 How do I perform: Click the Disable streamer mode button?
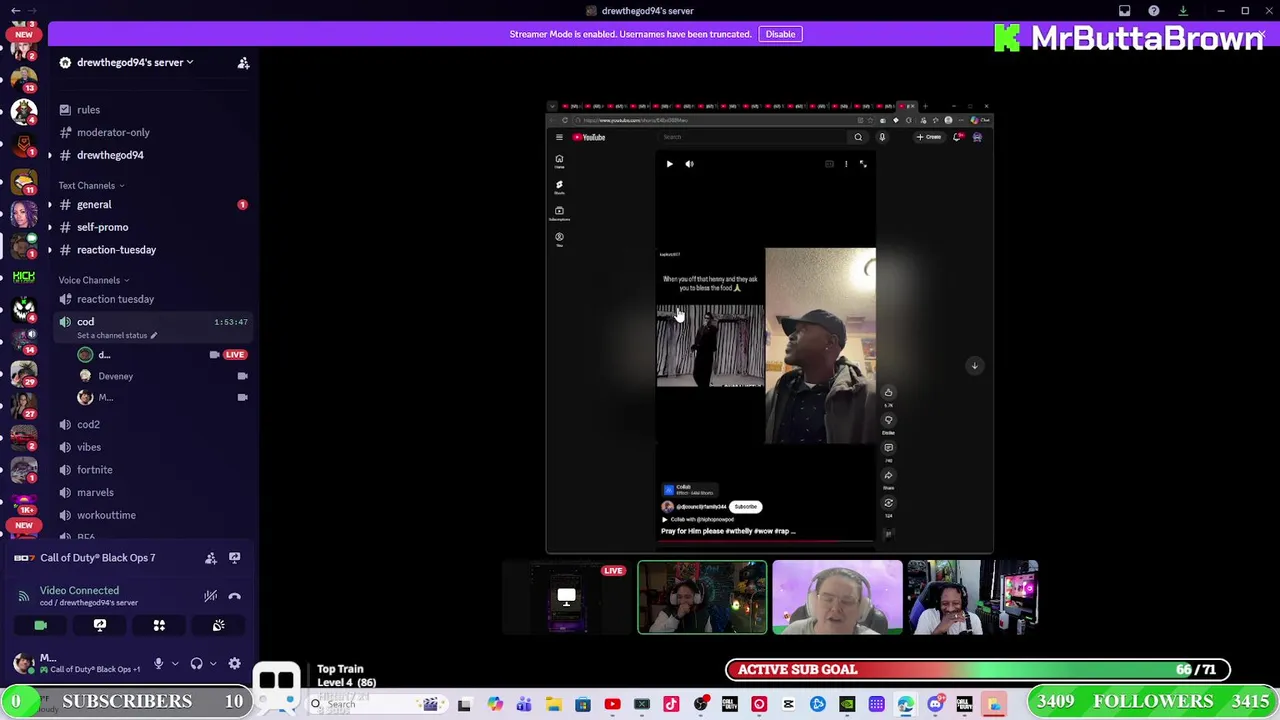coord(780,34)
